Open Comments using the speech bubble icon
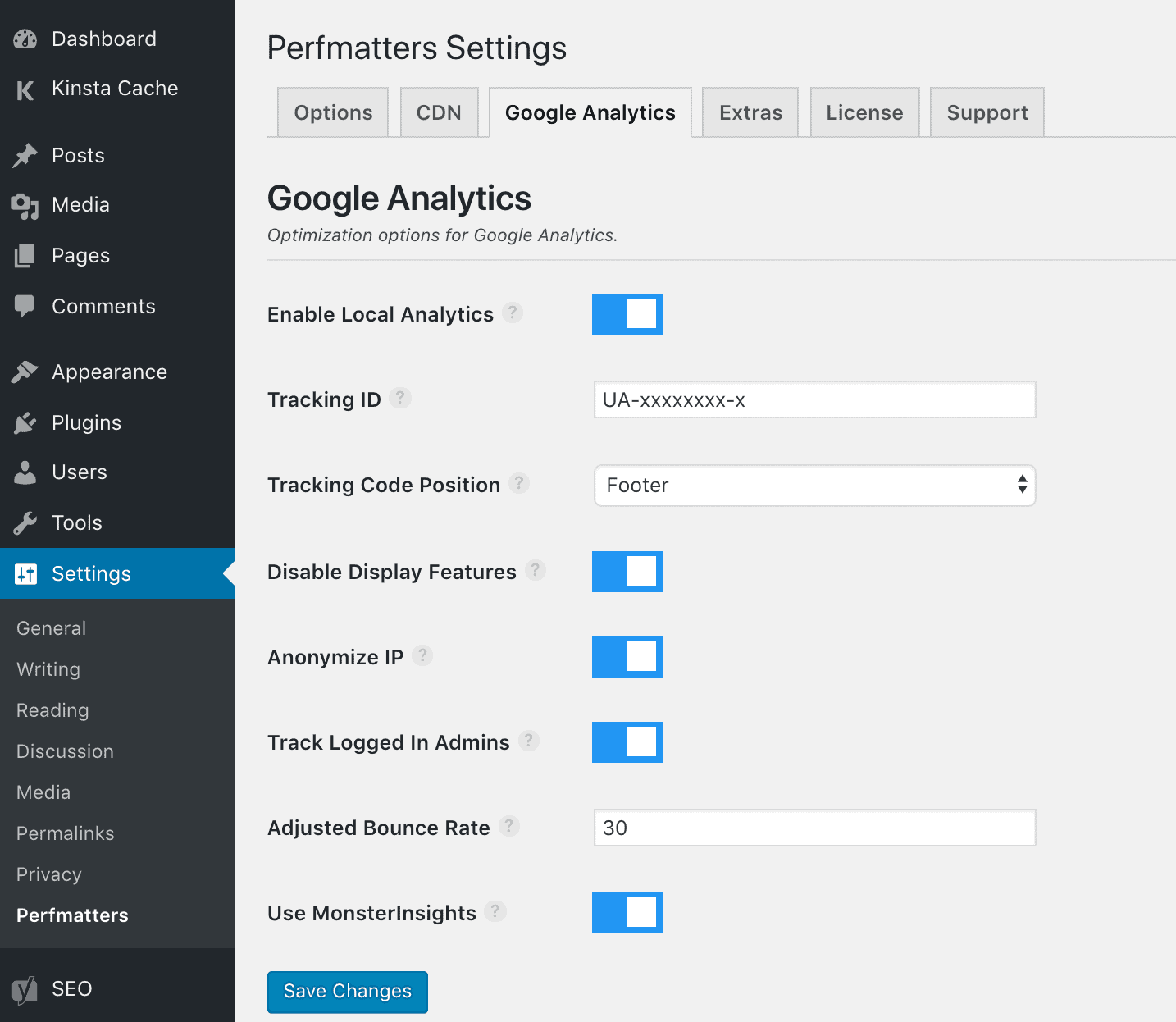This screenshot has width=1176, height=1022. click(x=25, y=306)
